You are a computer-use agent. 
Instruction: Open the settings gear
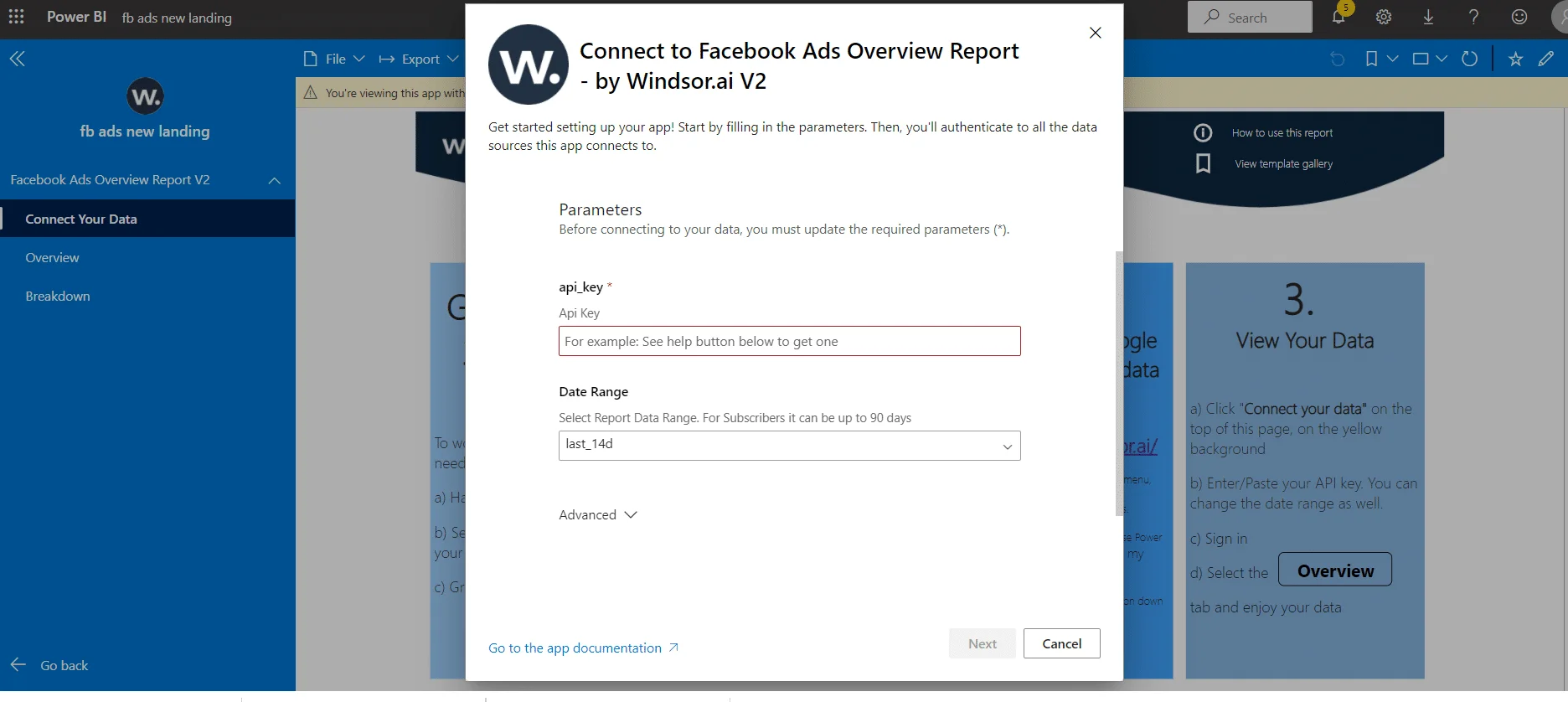[1384, 17]
